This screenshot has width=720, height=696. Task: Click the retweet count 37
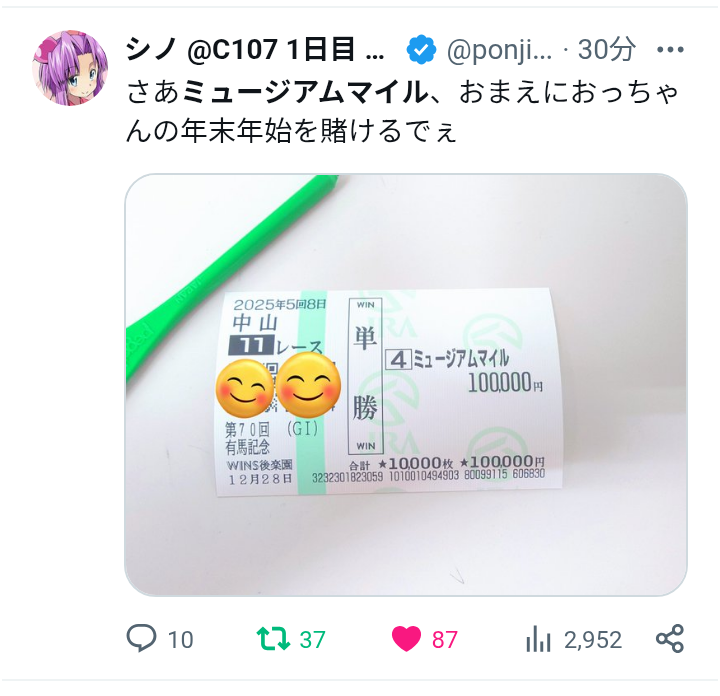(x=312, y=640)
